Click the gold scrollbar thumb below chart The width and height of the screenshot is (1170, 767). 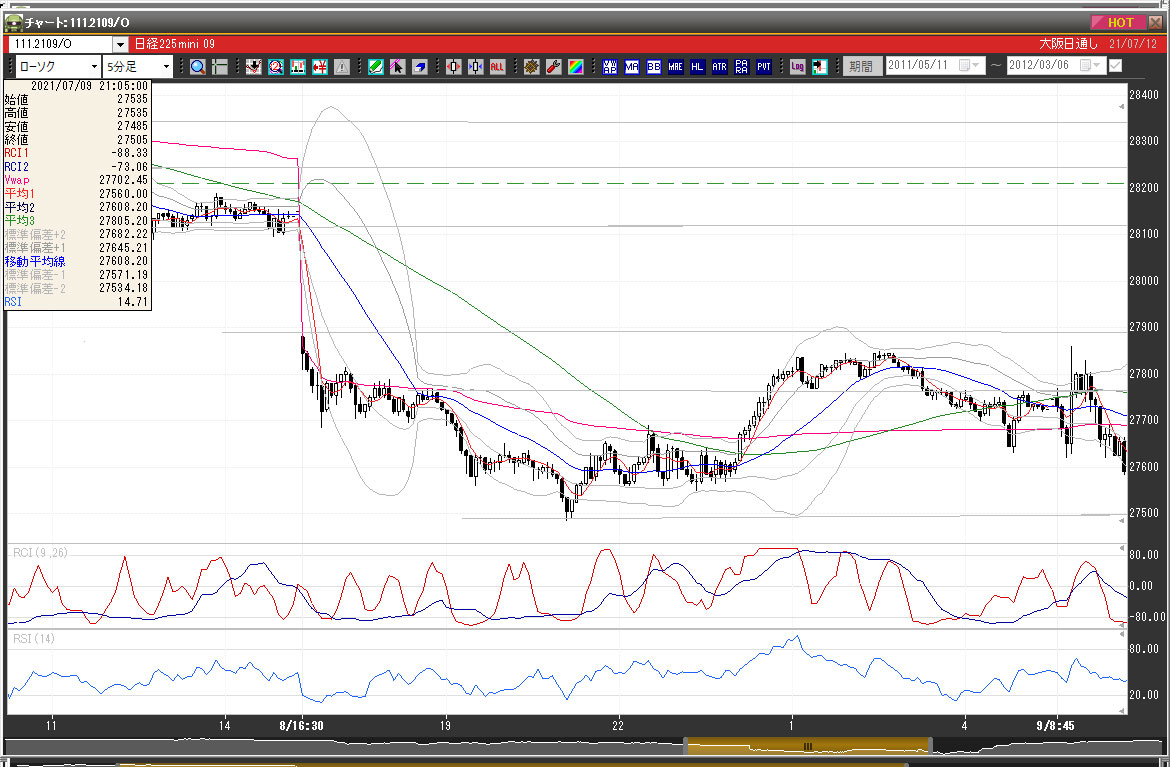tap(807, 746)
